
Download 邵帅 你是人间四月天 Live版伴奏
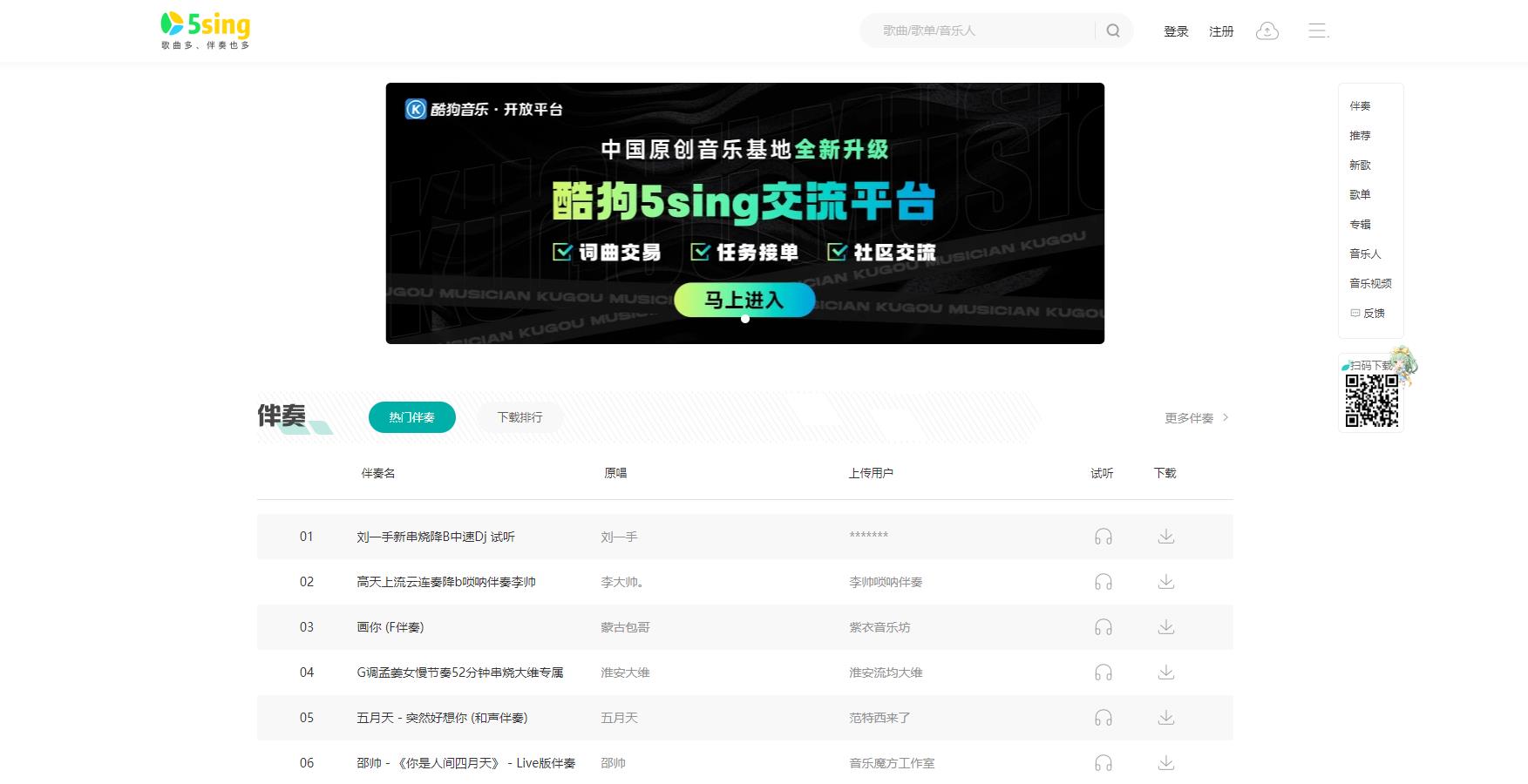pos(1166,763)
